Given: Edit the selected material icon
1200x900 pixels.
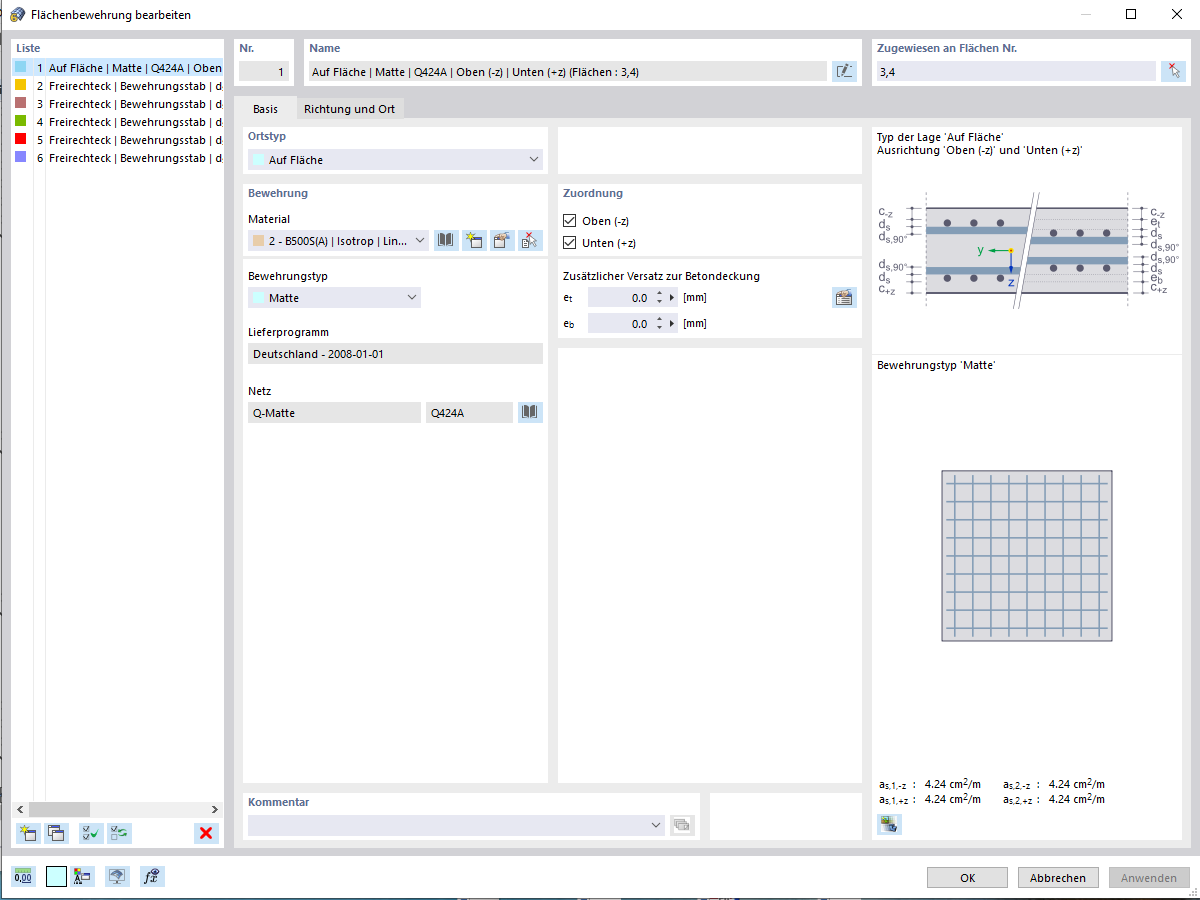Looking at the screenshot, I should [x=502, y=240].
